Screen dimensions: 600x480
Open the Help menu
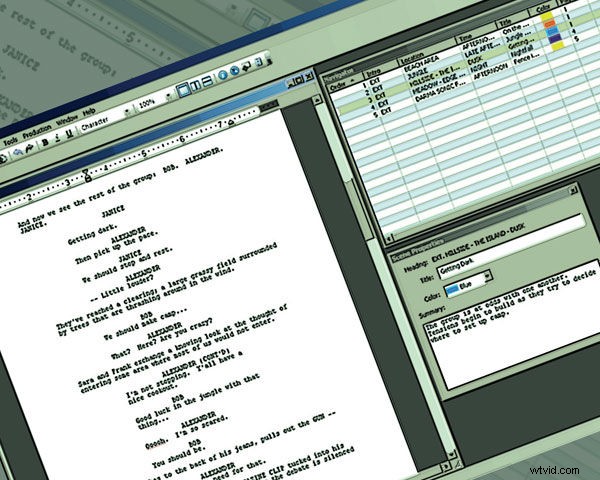tap(89, 112)
